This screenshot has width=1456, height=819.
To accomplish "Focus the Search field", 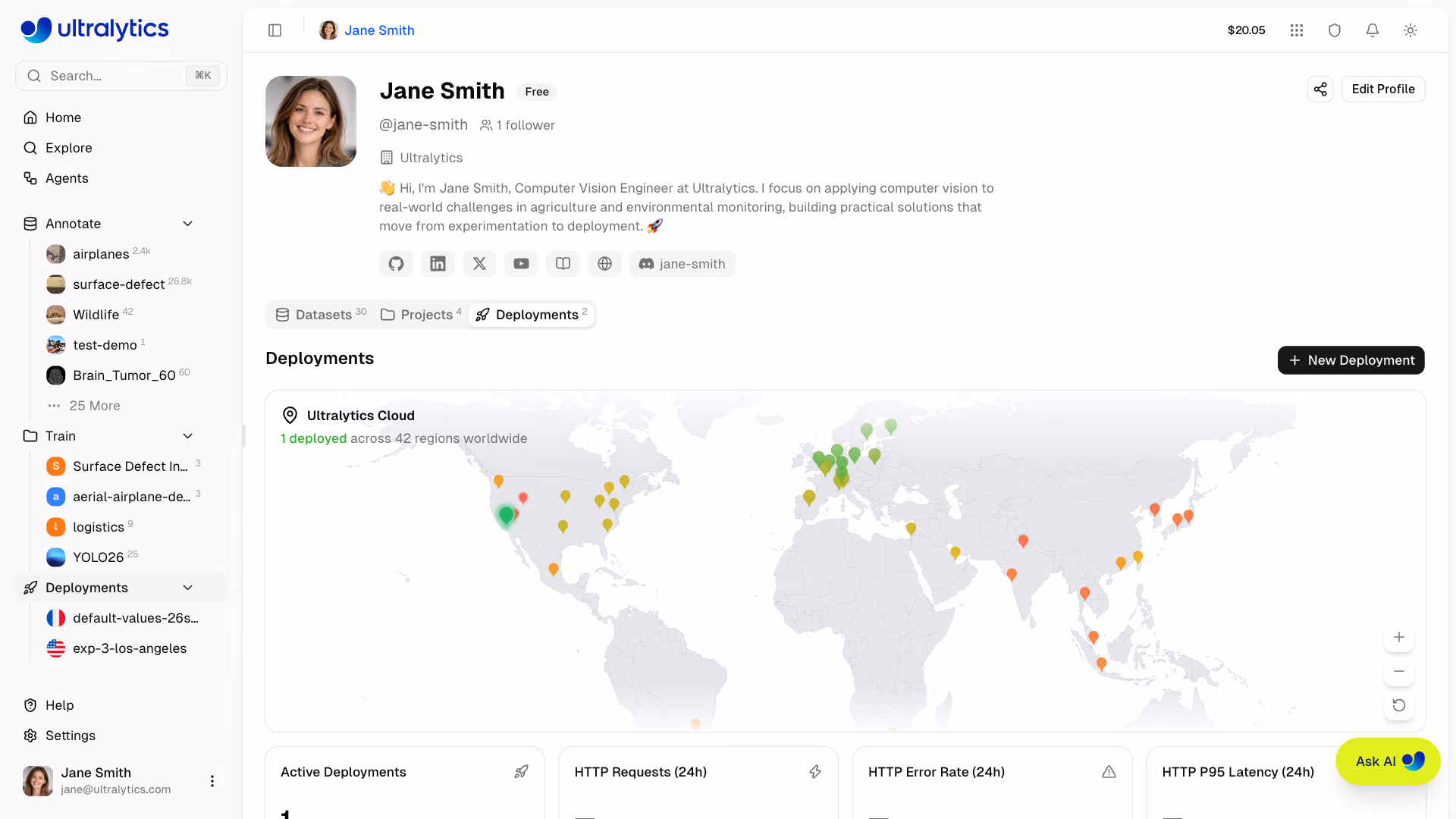I will [121, 76].
